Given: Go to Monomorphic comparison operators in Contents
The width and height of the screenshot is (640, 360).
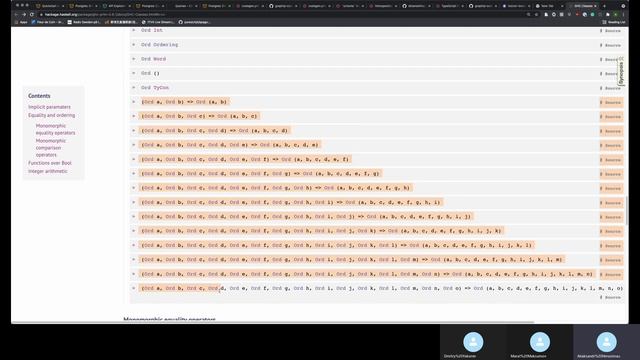Looking at the screenshot, I should click(x=51, y=148).
